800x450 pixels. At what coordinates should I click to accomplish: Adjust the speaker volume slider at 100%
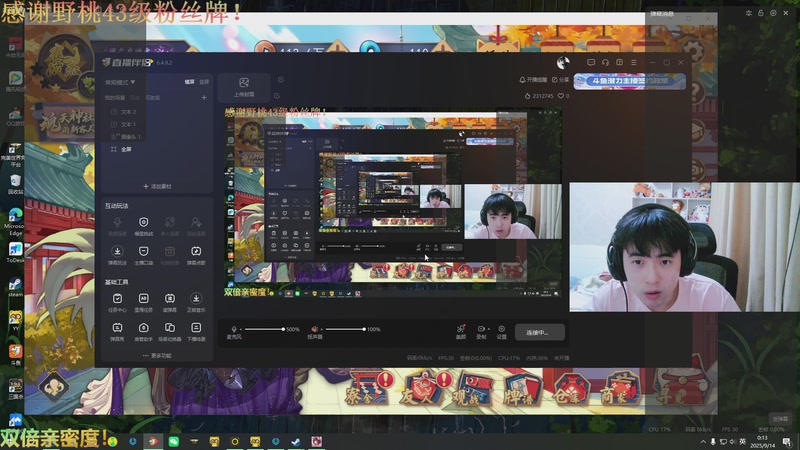point(345,329)
